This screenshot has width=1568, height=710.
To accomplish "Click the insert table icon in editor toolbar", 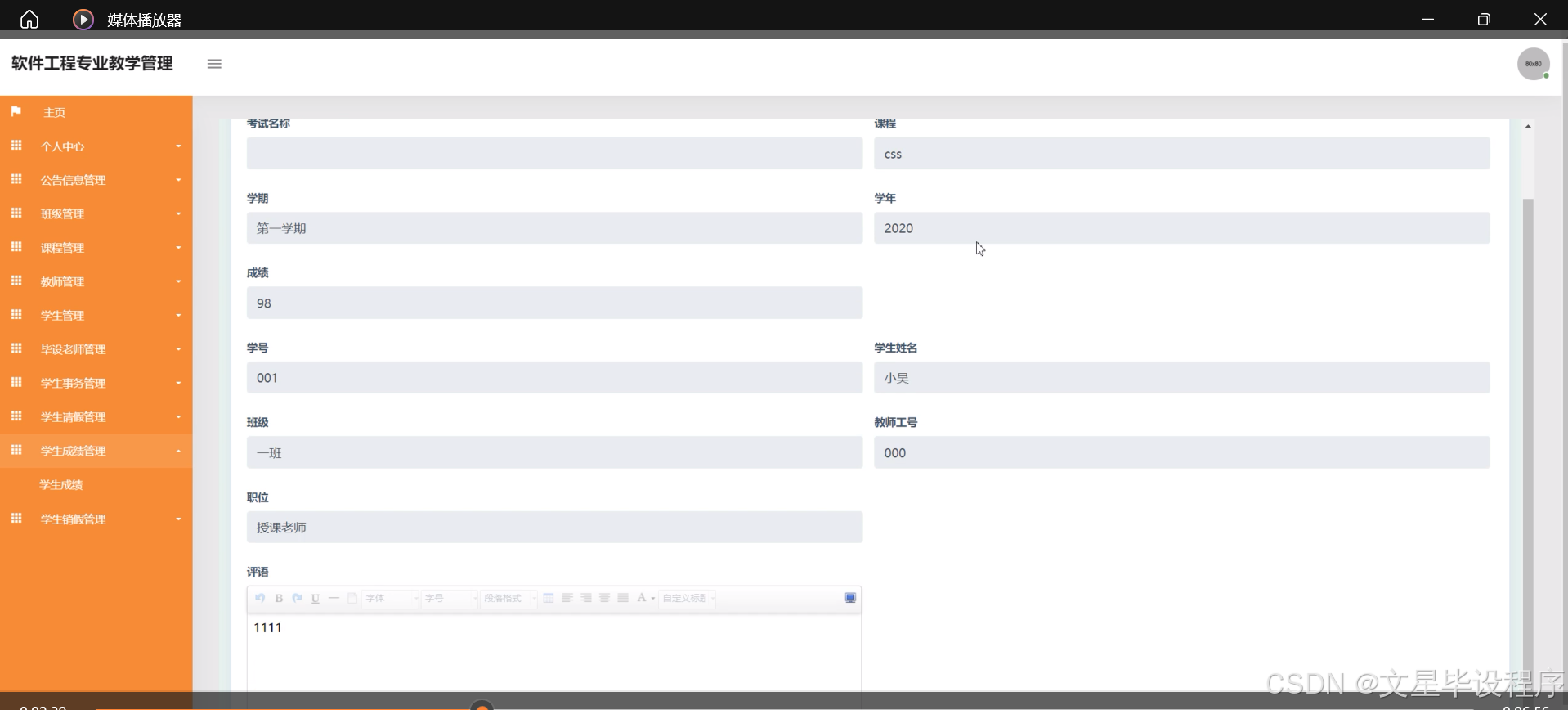I will (549, 598).
